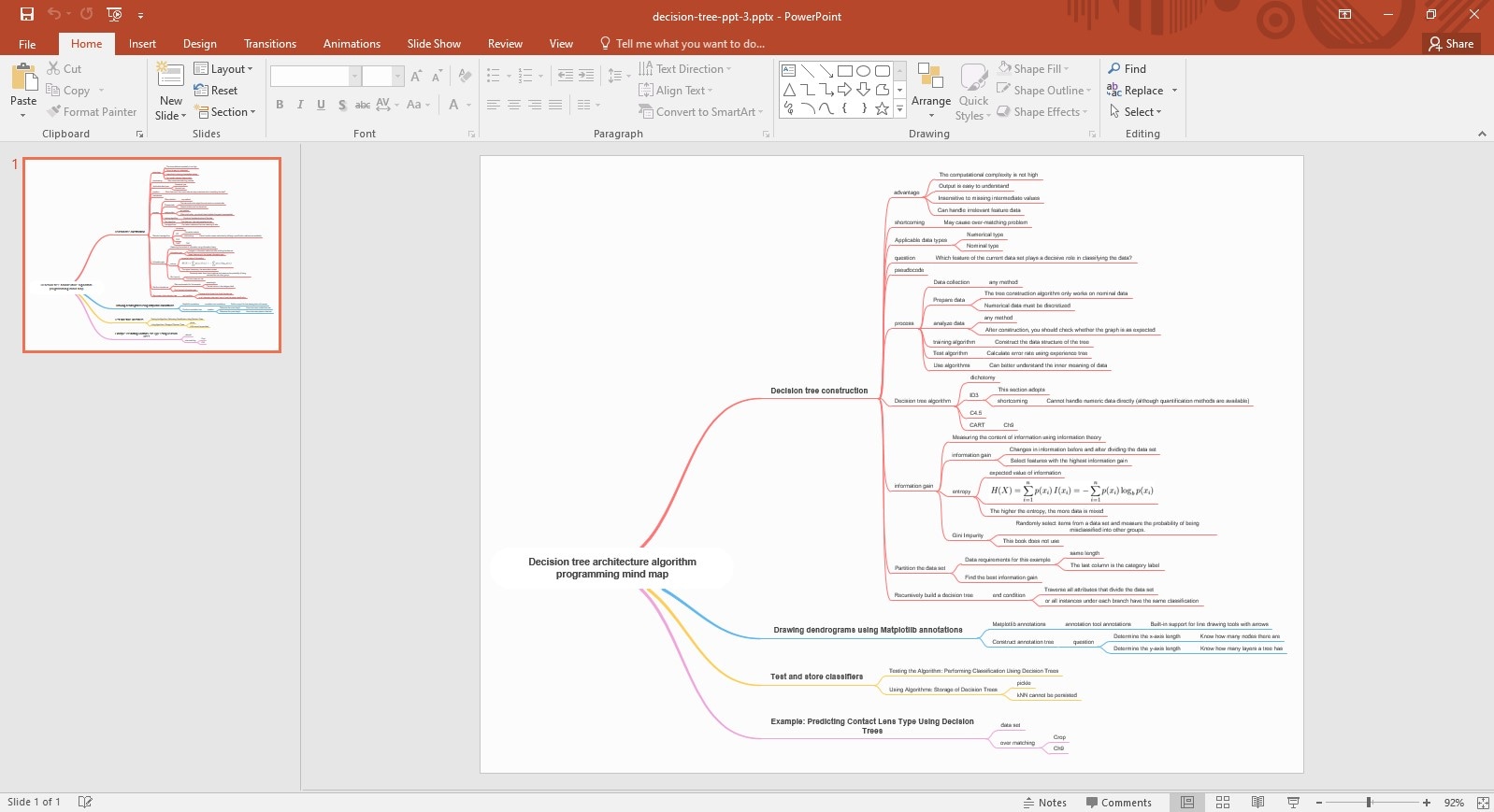Click the Undo arrow in the quick access toolbar

pos(54,14)
